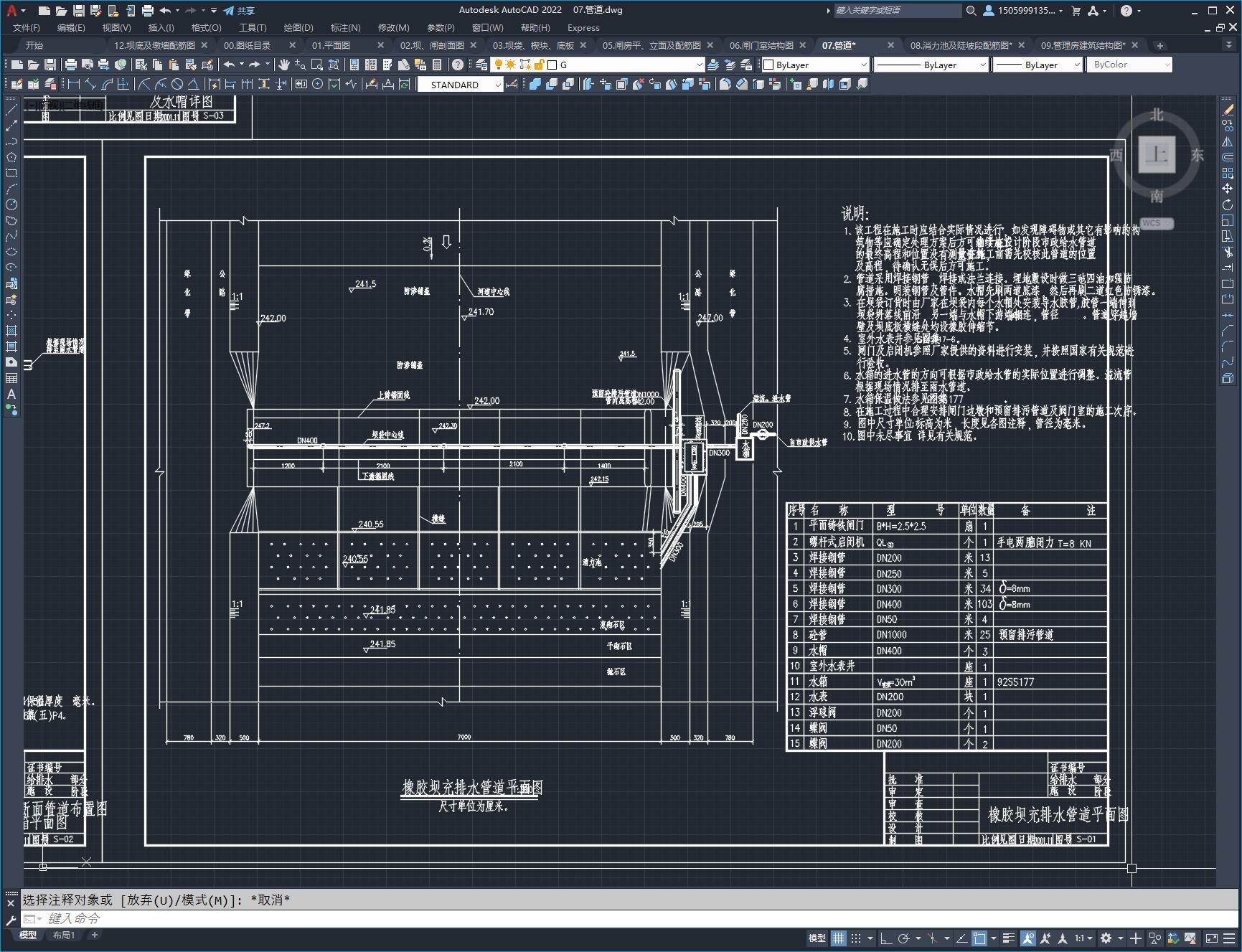Click the New drawing icon in the standard toolbar

click(x=17, y=65)
